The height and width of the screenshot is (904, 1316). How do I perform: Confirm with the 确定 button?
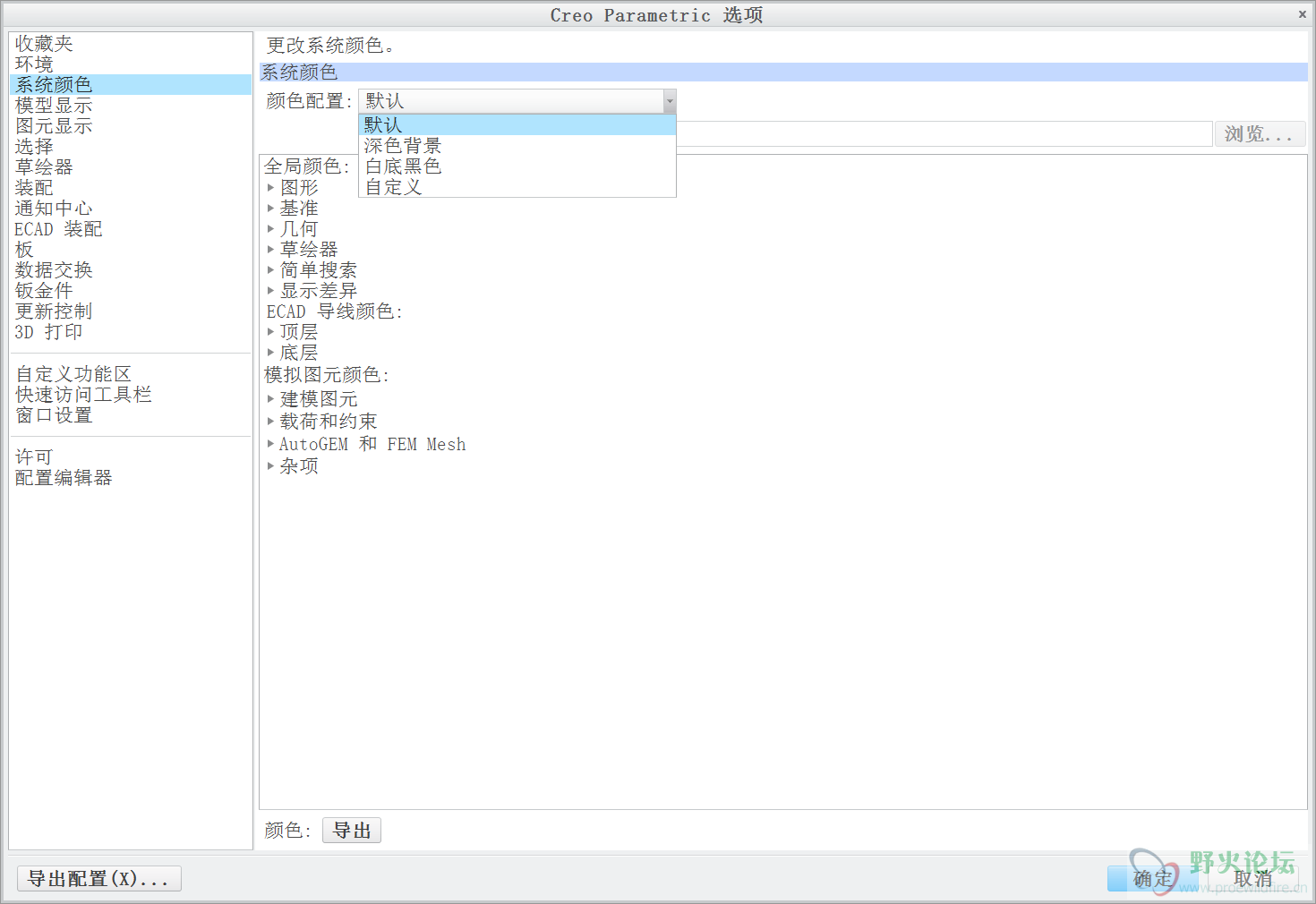coord(1152,879)
